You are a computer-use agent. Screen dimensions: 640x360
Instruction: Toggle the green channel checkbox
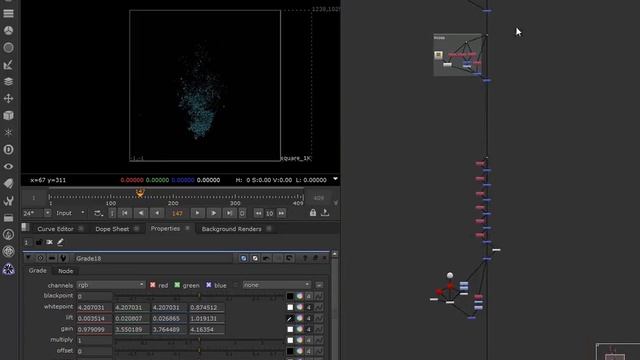(x=177, y=285)
